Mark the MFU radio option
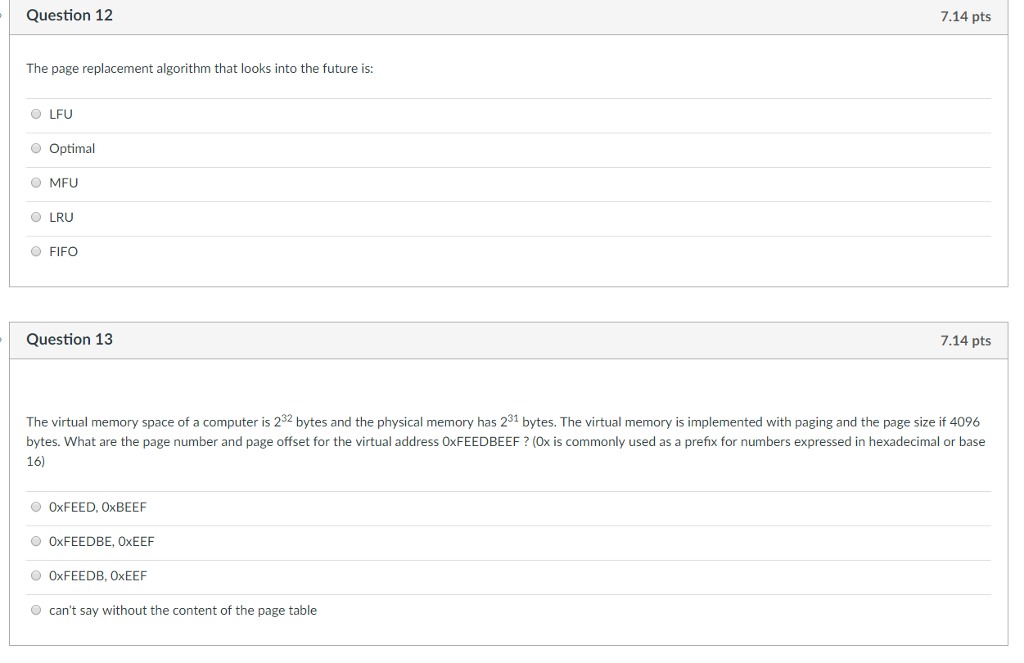The width and height of the screenshot is (1024, 663). coord(36,183)
